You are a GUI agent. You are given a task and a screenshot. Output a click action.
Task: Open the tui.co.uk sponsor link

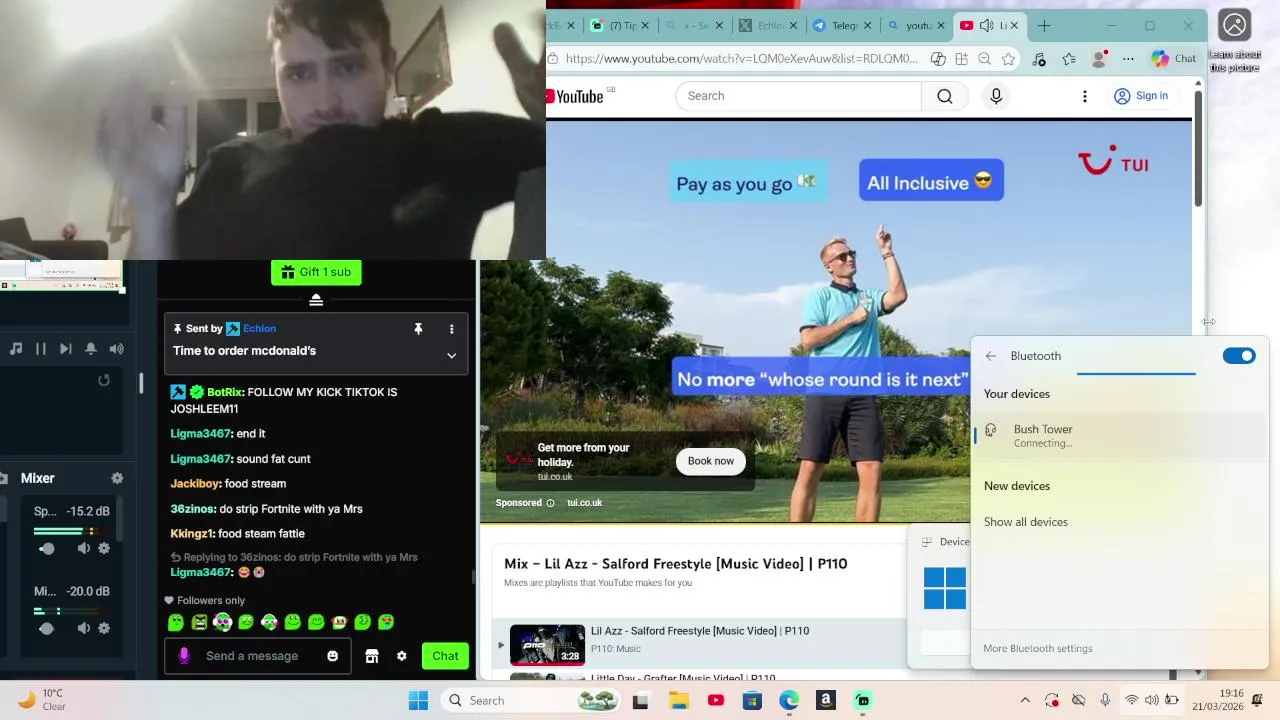click(x=584, y=503)
